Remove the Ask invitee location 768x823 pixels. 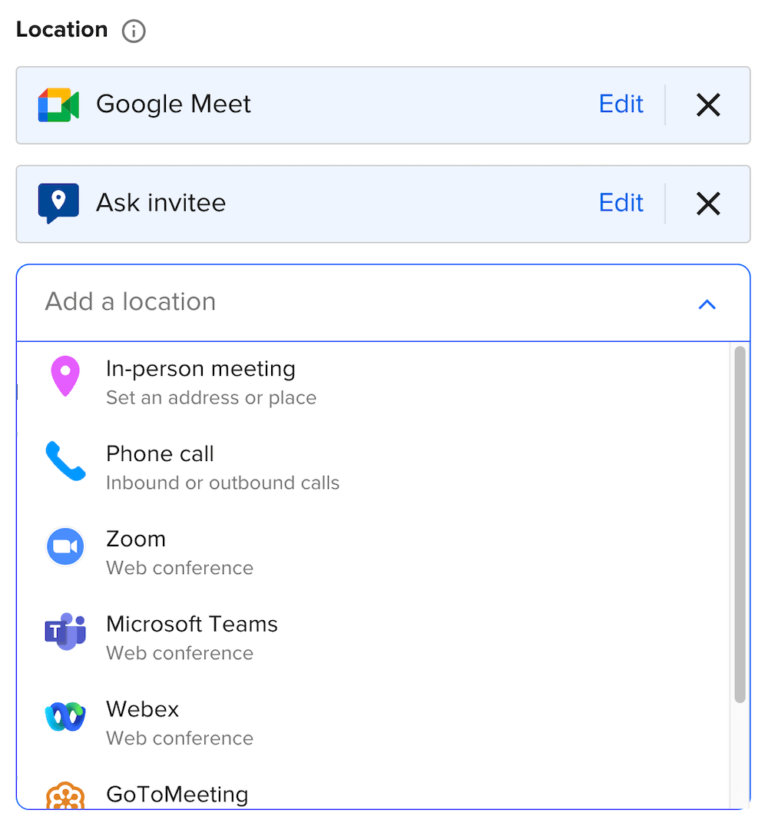(708, 204)
